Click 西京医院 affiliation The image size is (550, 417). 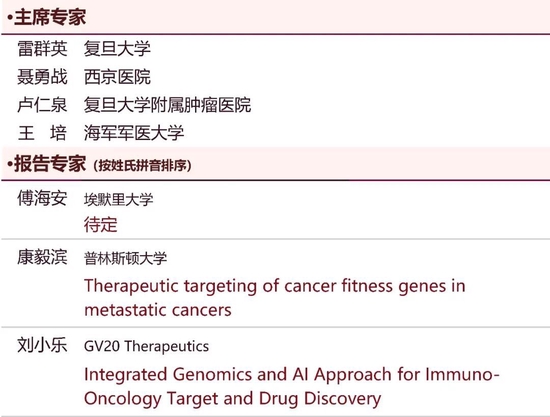[117, 77]
